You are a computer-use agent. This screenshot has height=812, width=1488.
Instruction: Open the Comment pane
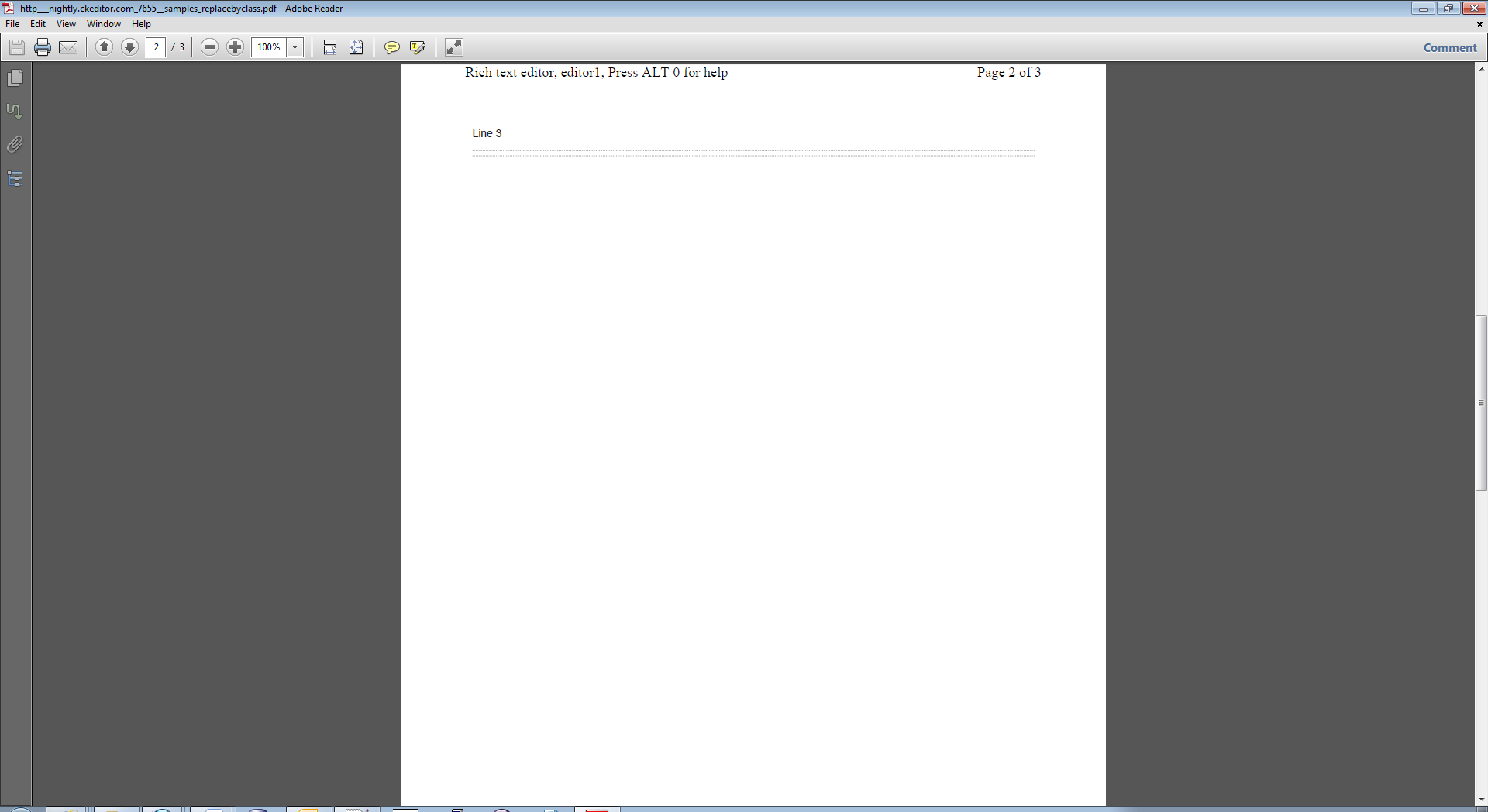pyautogui.click(x=1449, y=47)
